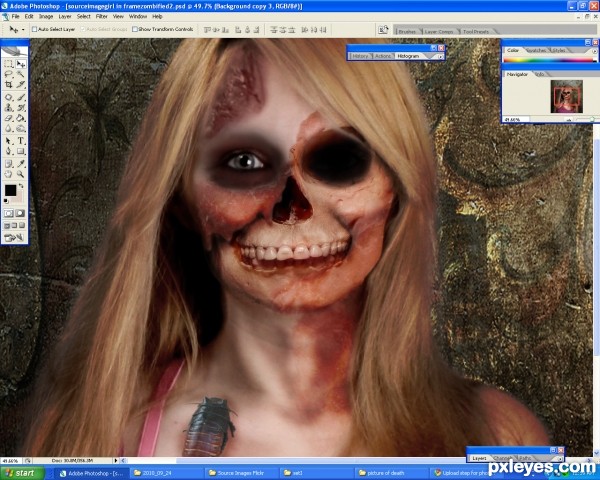600x480 pixels.
Task: Open the Brushes tab in palette well
Action: (407, 32)
